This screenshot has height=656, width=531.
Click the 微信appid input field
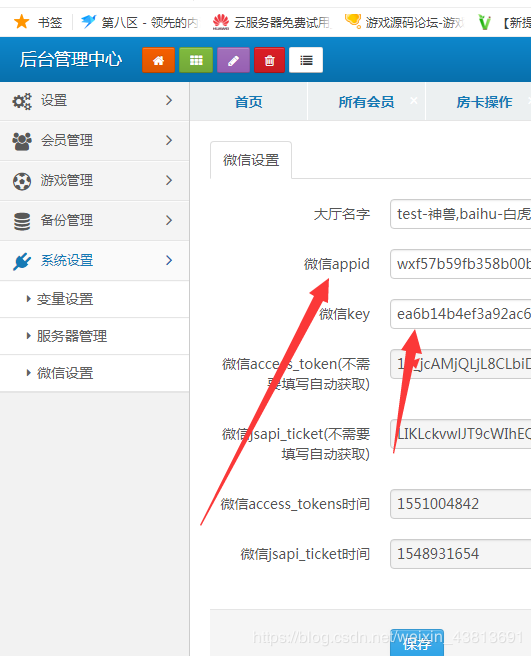pos(461,264)
